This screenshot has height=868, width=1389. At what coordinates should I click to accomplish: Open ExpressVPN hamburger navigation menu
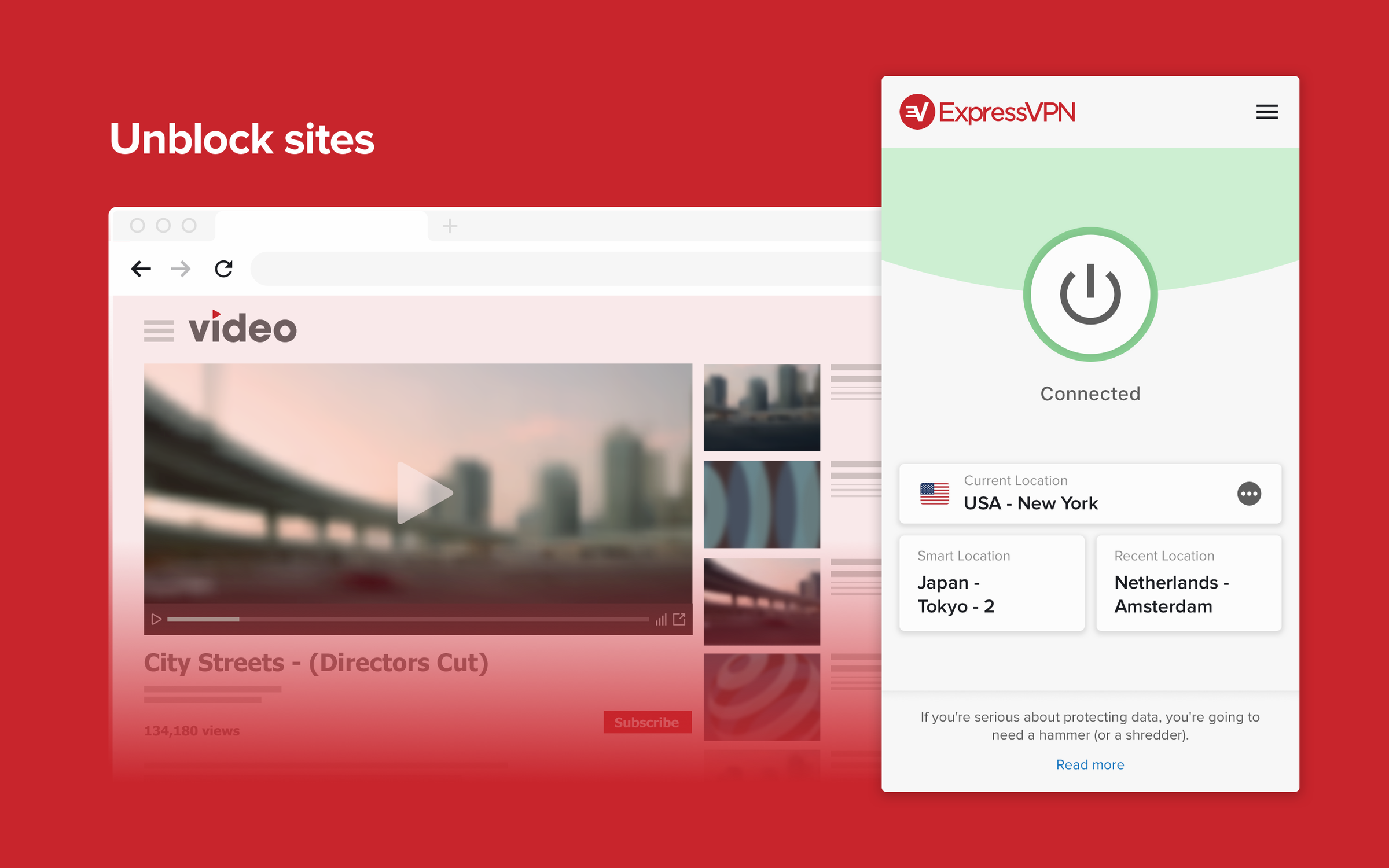[x=1267, y=112]
